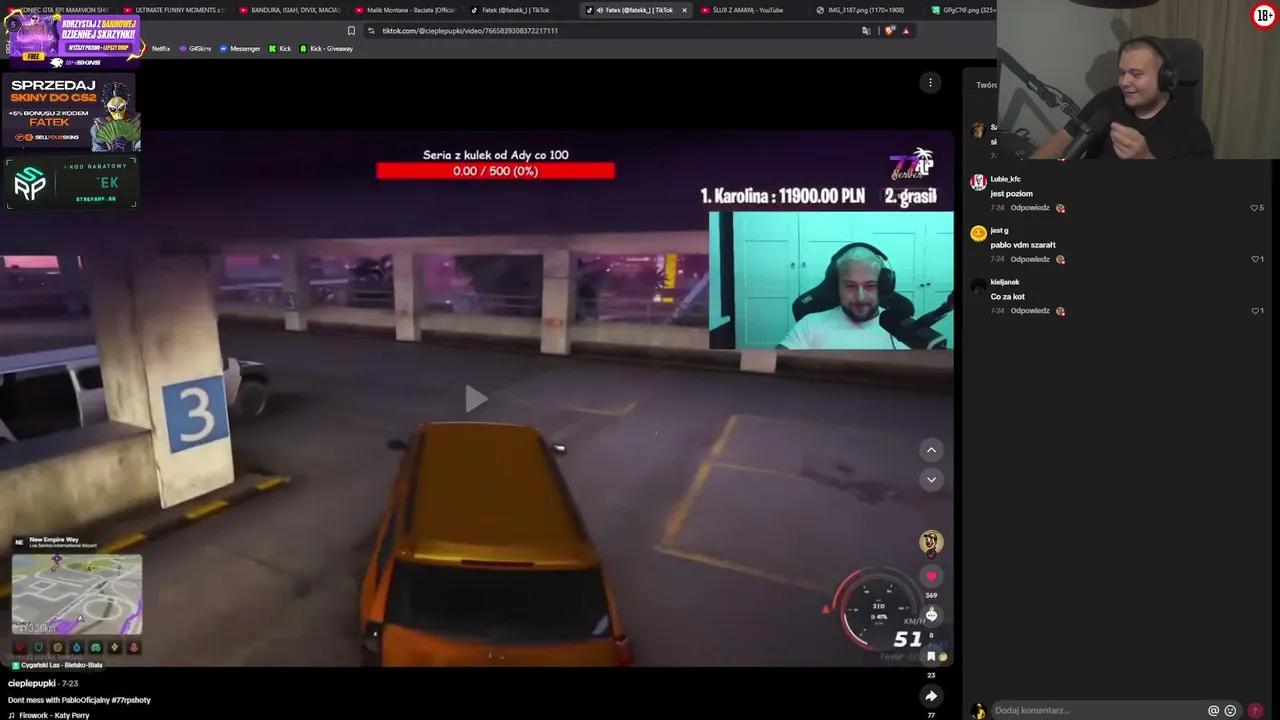Reply to Lubie_kfc's comment
1280x720 pixels.
pos(1030,208)
